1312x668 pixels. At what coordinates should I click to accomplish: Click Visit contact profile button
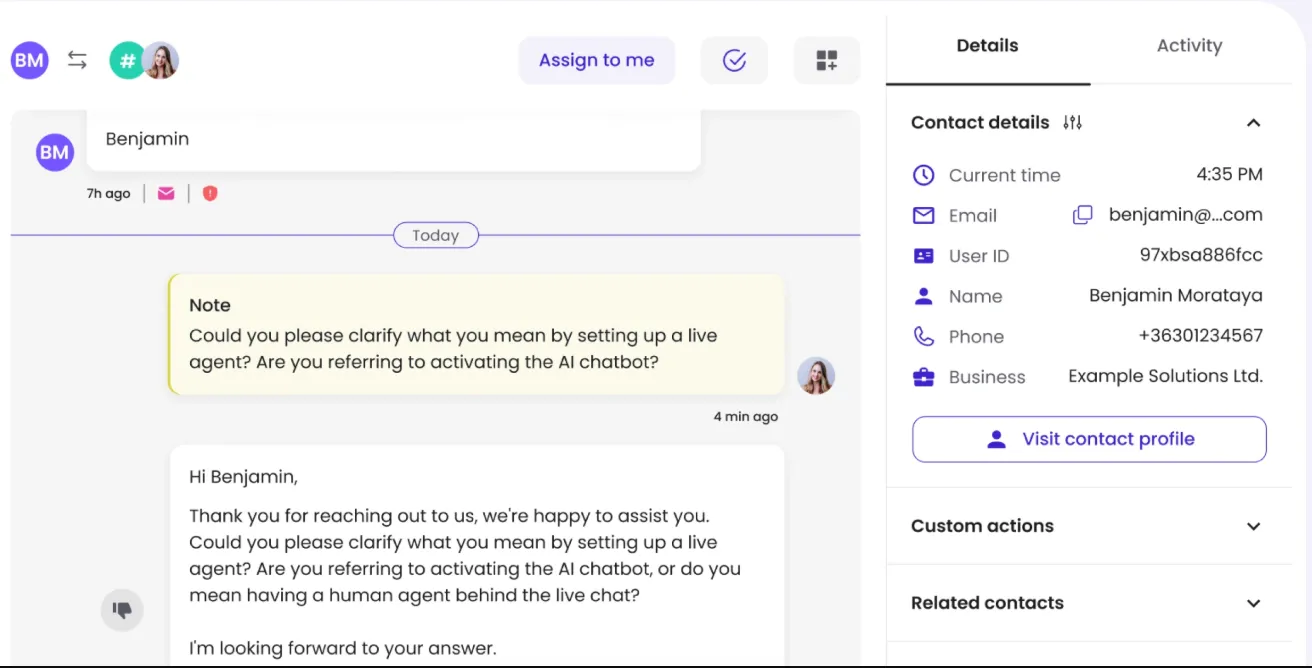pos(1089,439)
